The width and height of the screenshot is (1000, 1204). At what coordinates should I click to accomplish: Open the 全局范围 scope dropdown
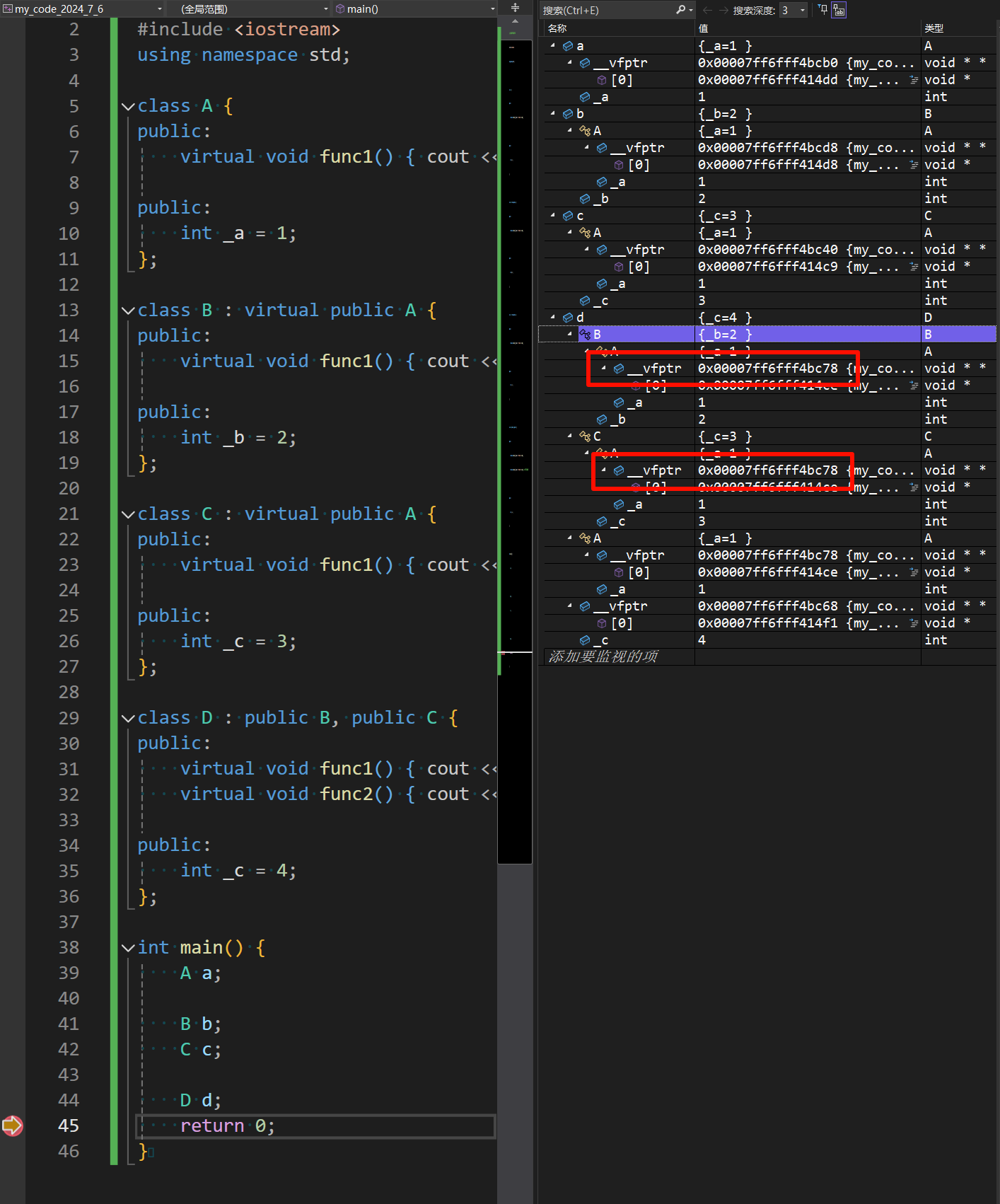click(x=325, y=9)
